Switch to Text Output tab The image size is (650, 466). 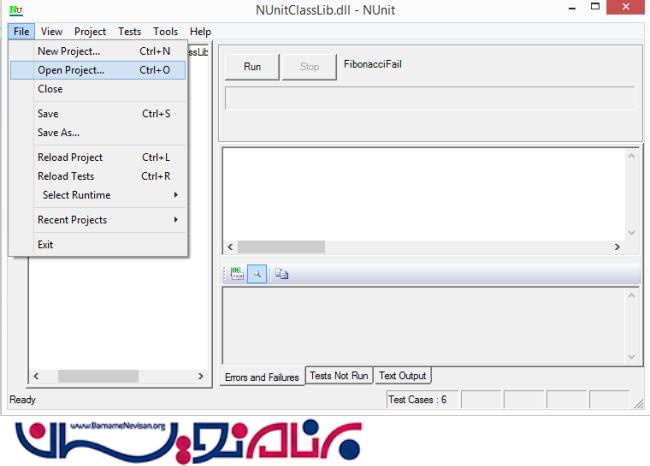coord(403,375)
